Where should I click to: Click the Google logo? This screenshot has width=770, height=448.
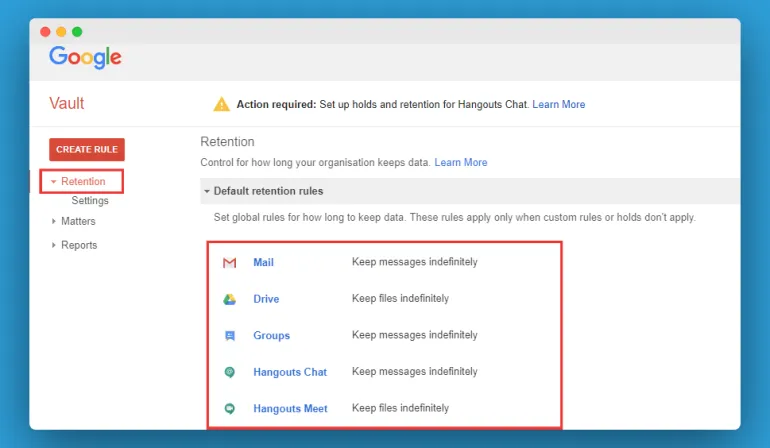85,57
